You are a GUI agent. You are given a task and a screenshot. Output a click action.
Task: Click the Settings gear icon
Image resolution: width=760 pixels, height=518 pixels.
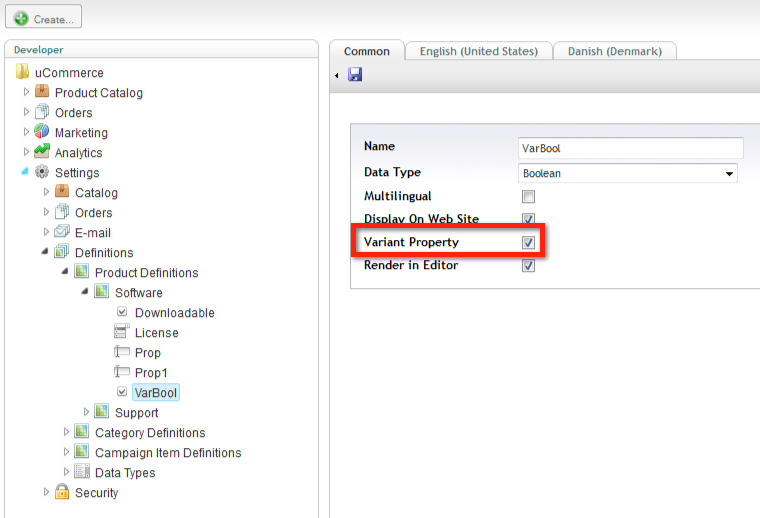click(42, 172)
